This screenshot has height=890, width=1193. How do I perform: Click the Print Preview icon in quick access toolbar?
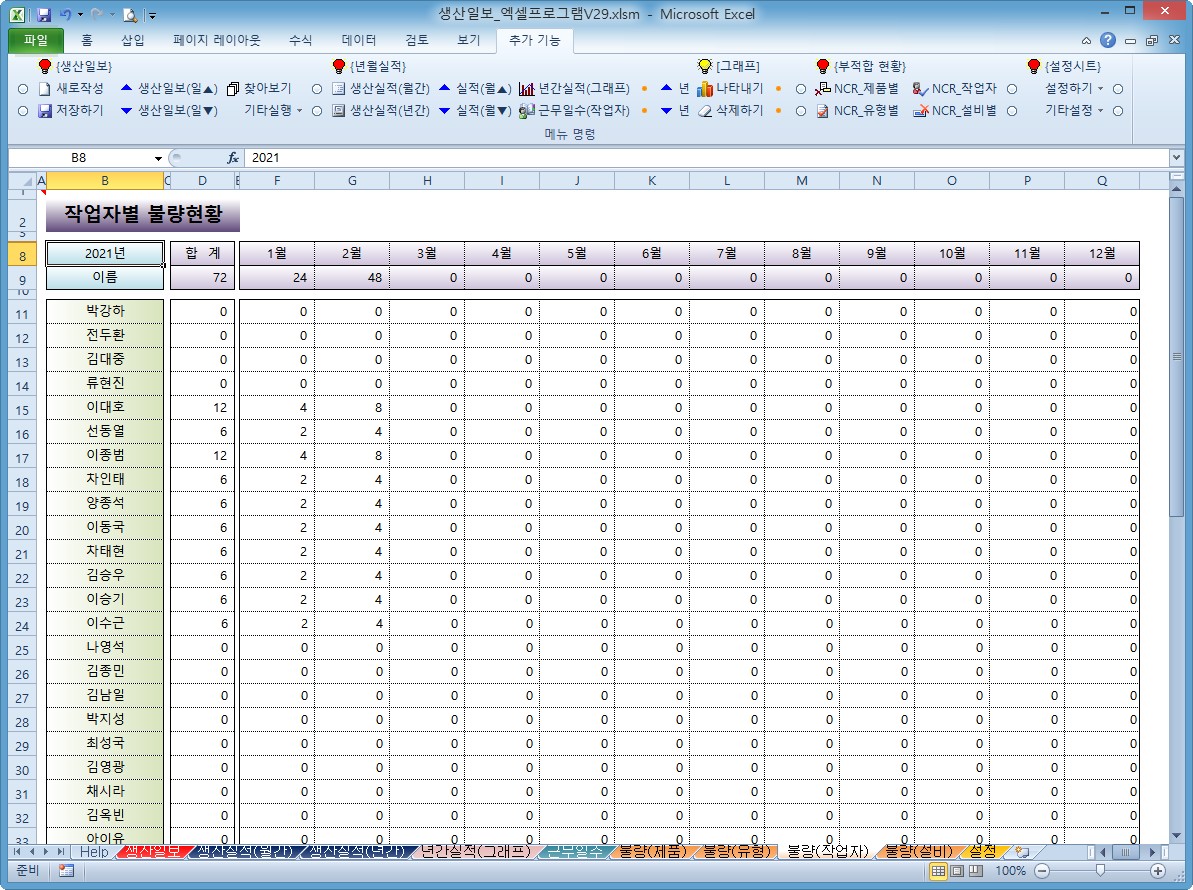pos(131,14)
